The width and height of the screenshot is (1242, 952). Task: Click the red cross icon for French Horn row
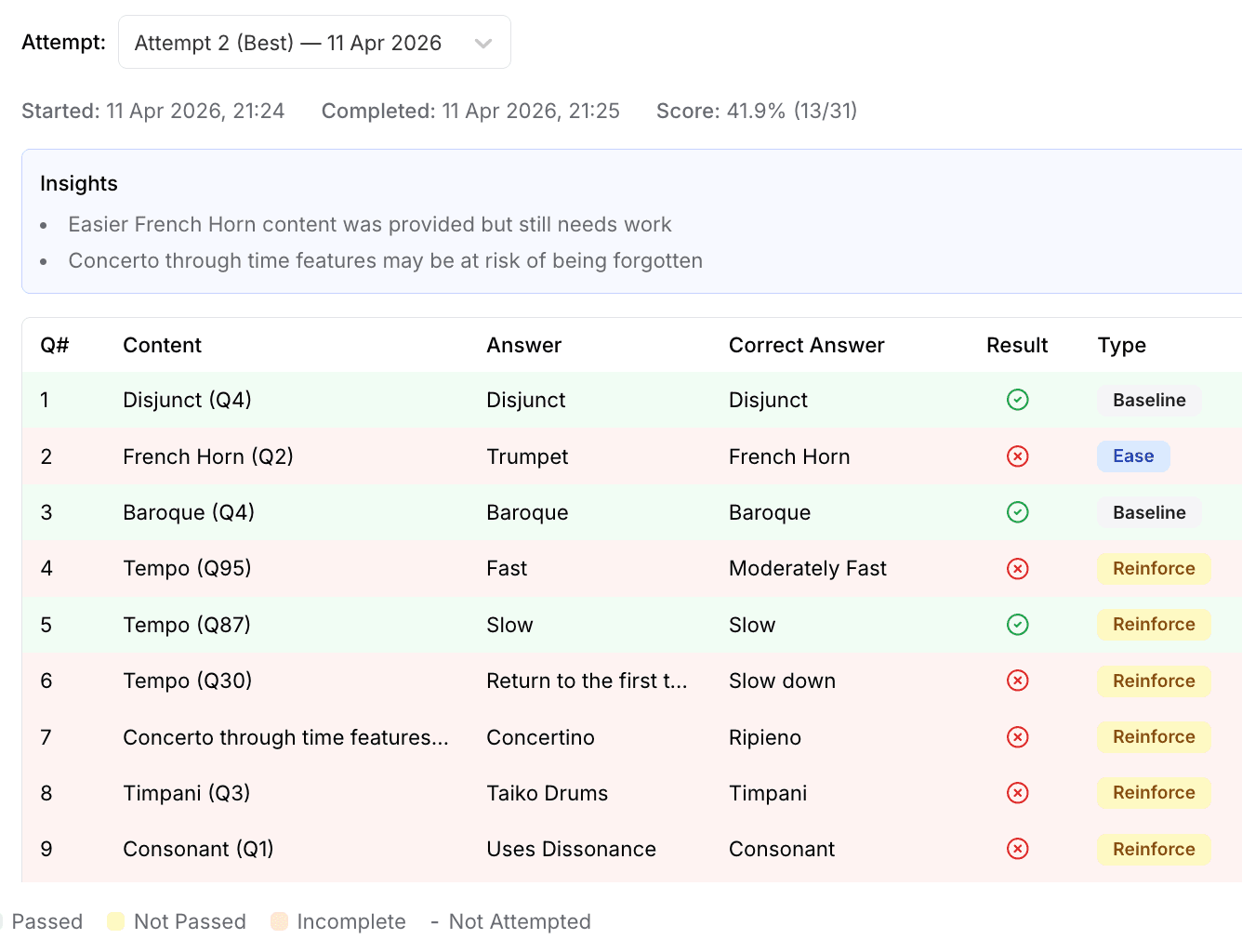coord(1017,456)
